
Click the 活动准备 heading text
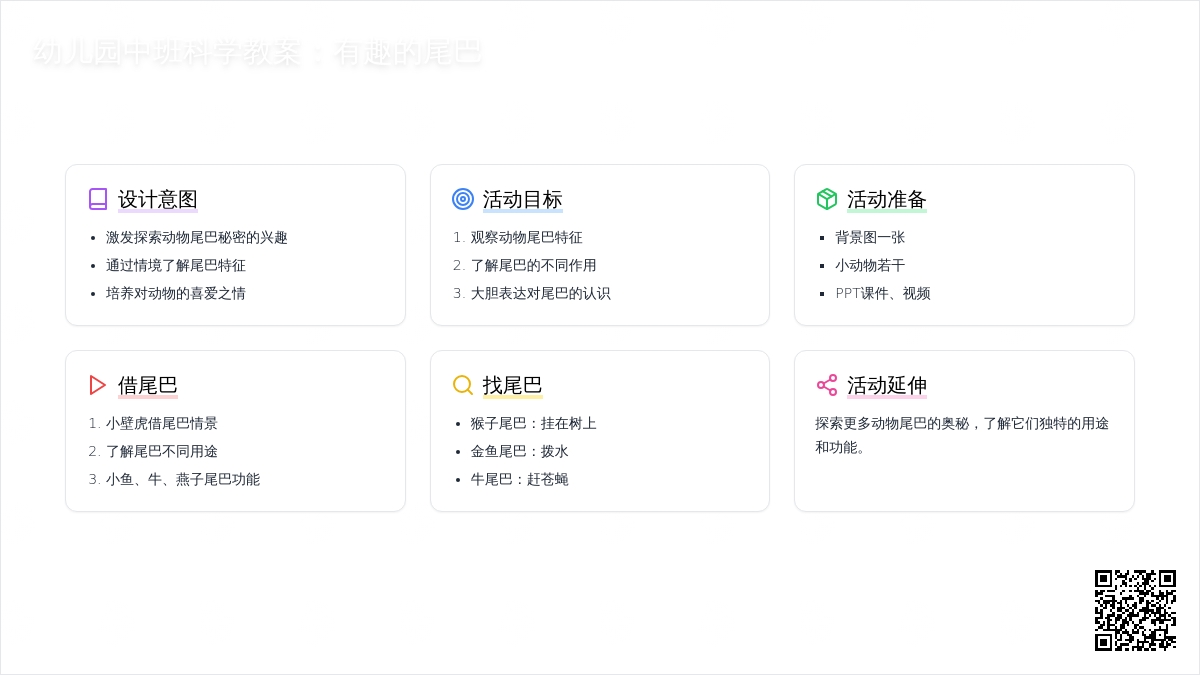click(x=887, y=199)
